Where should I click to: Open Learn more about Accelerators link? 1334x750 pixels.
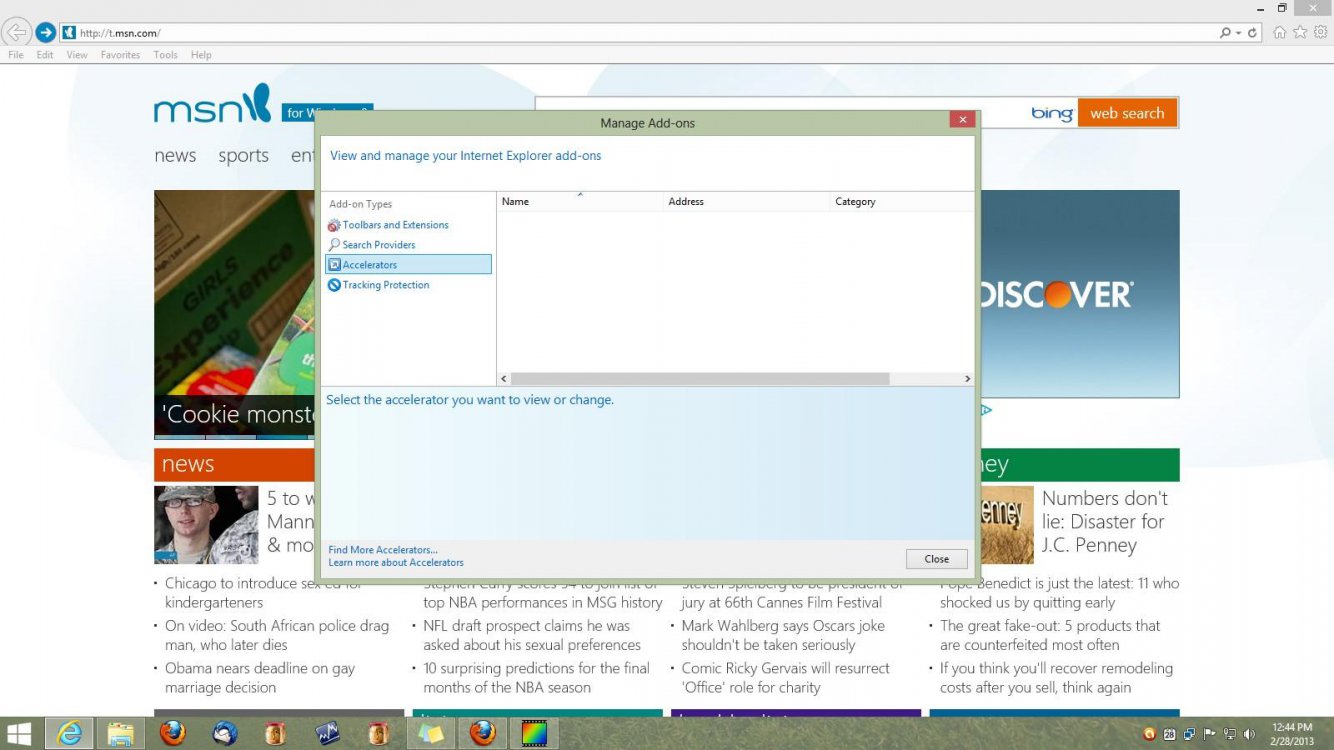coord(396,563)
